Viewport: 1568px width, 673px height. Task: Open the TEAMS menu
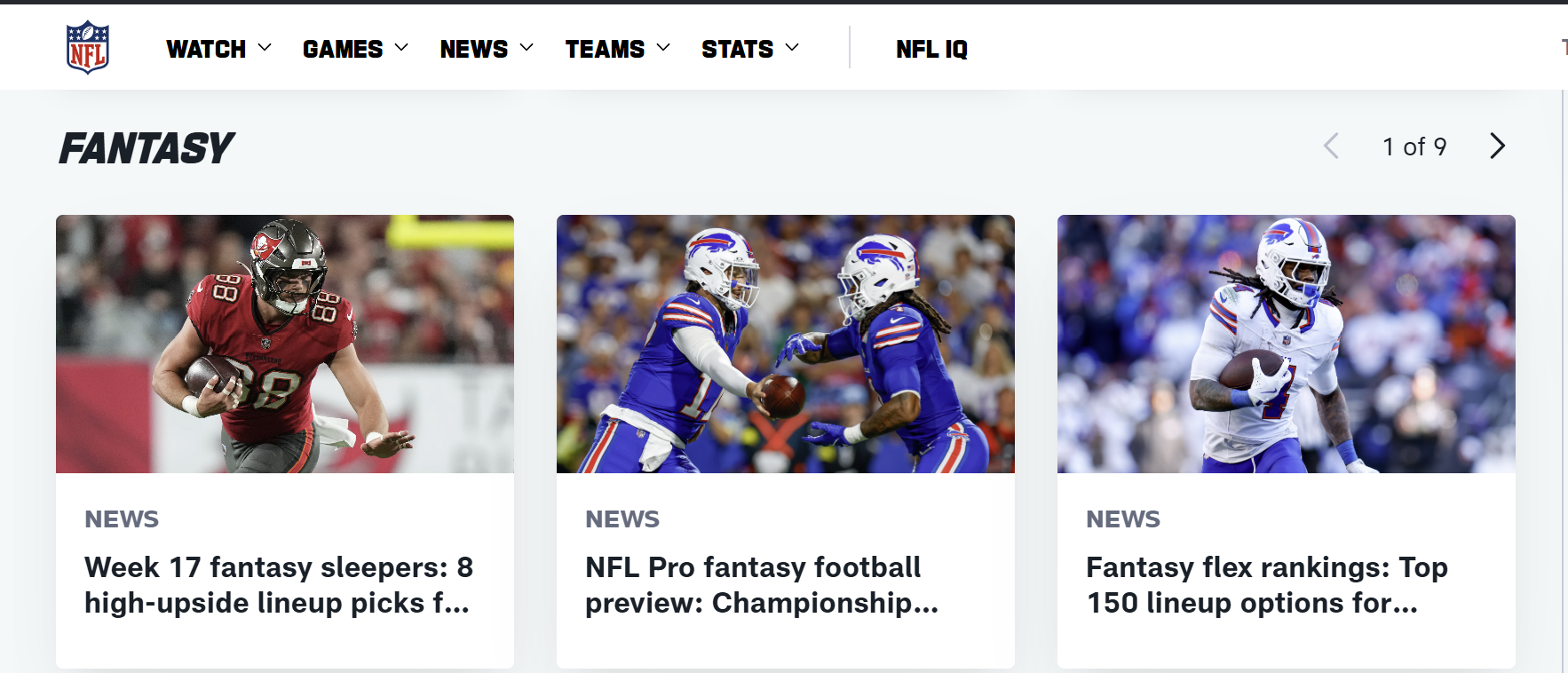pyautogui.click(x=605, y=49)
